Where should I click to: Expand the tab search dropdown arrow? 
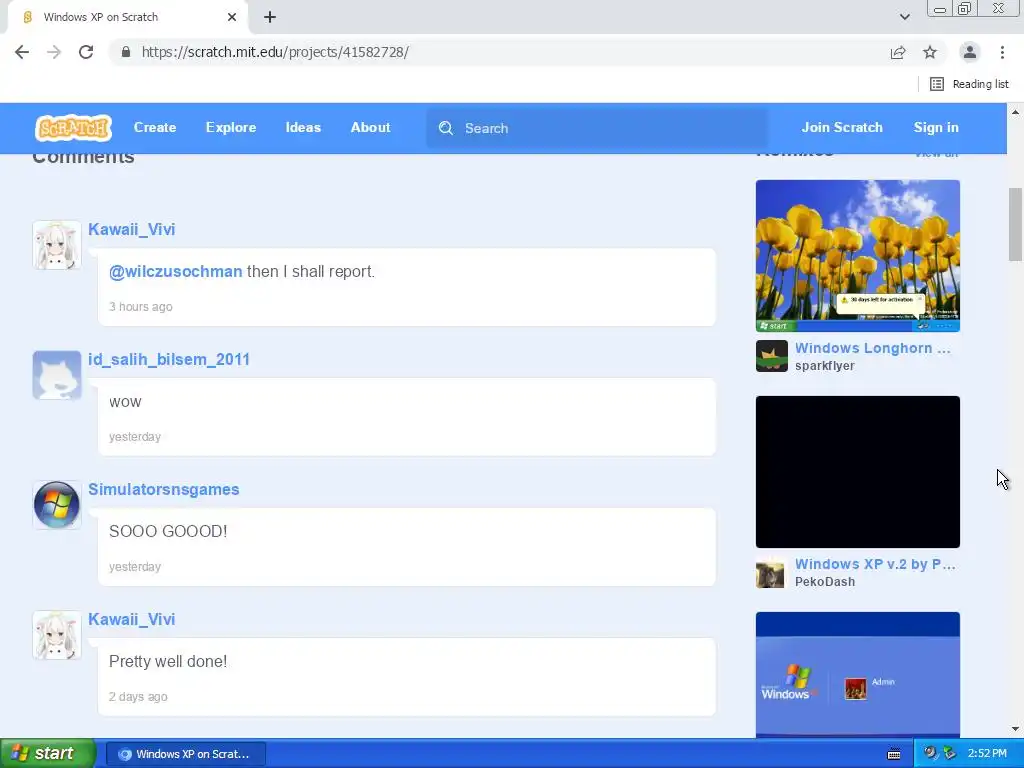tap(904, 17)
